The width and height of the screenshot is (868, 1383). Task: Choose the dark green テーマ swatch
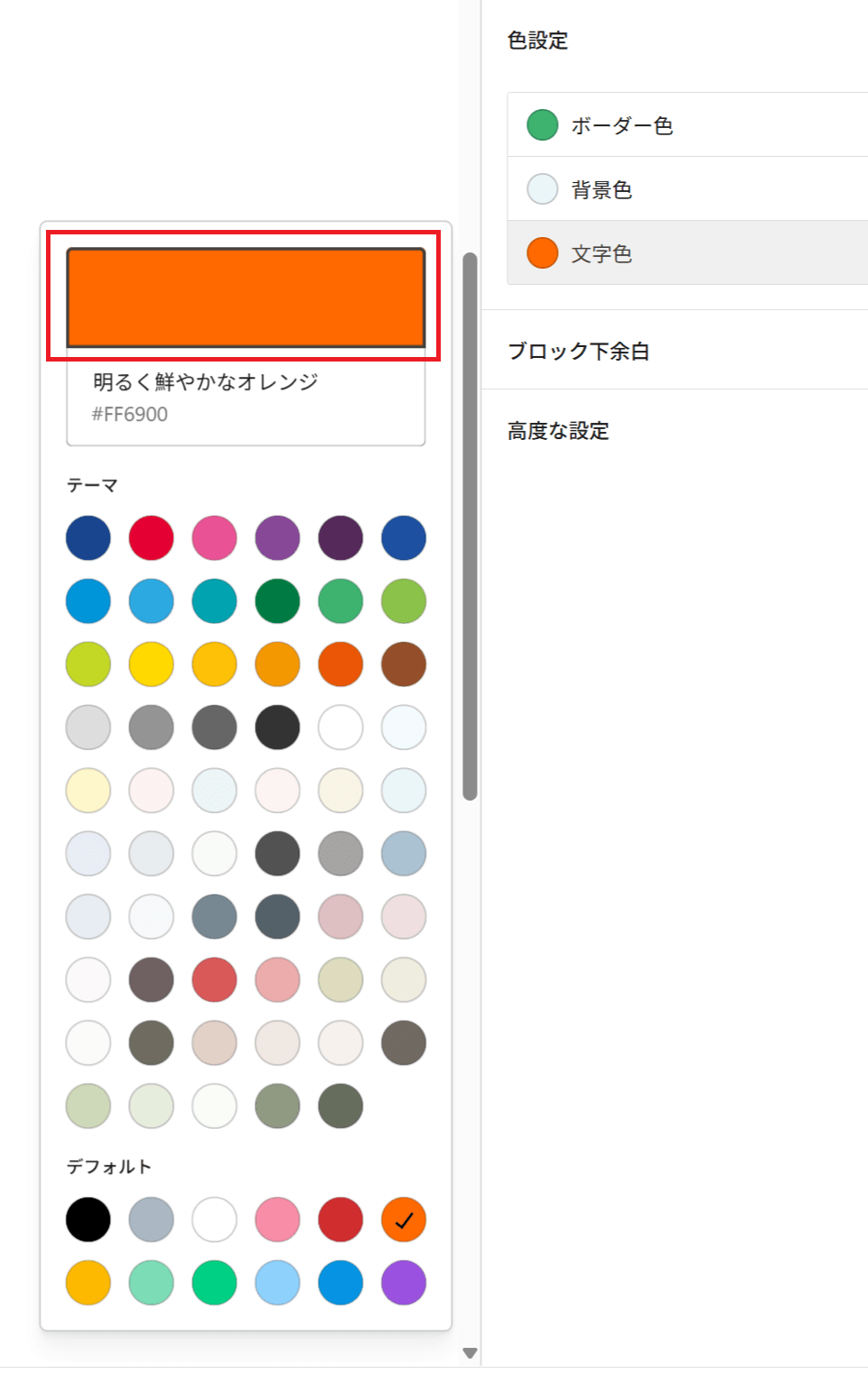click(278, 601)
